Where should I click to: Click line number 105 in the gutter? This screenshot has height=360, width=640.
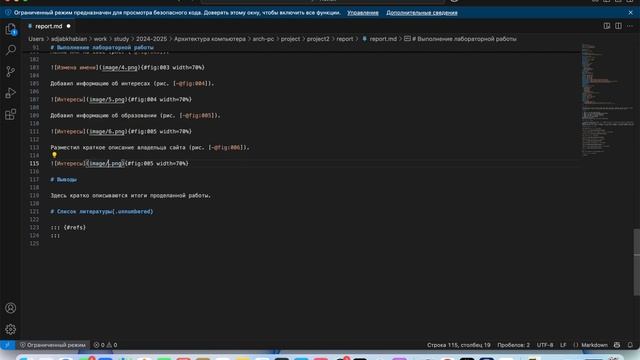tap(34, 83)
